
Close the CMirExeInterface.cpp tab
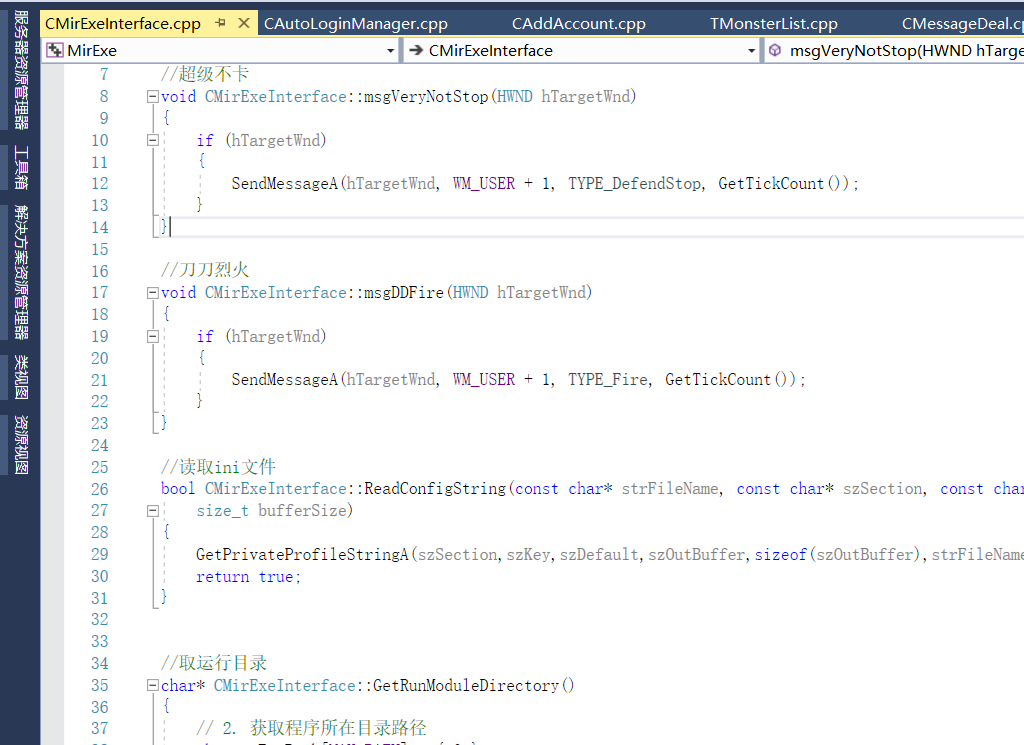coord(243,23)
